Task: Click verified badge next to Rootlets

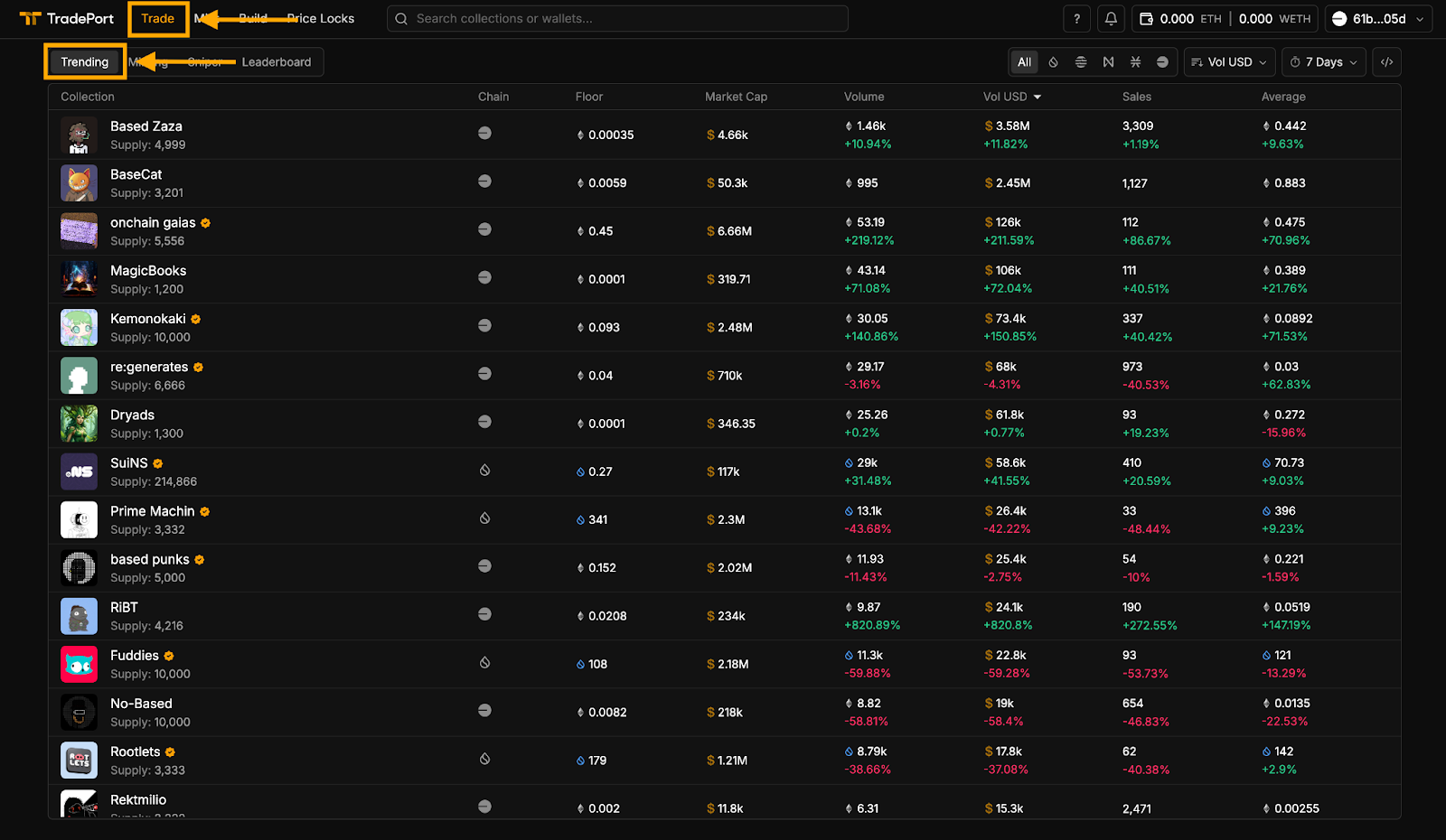Action: (170, 752)
